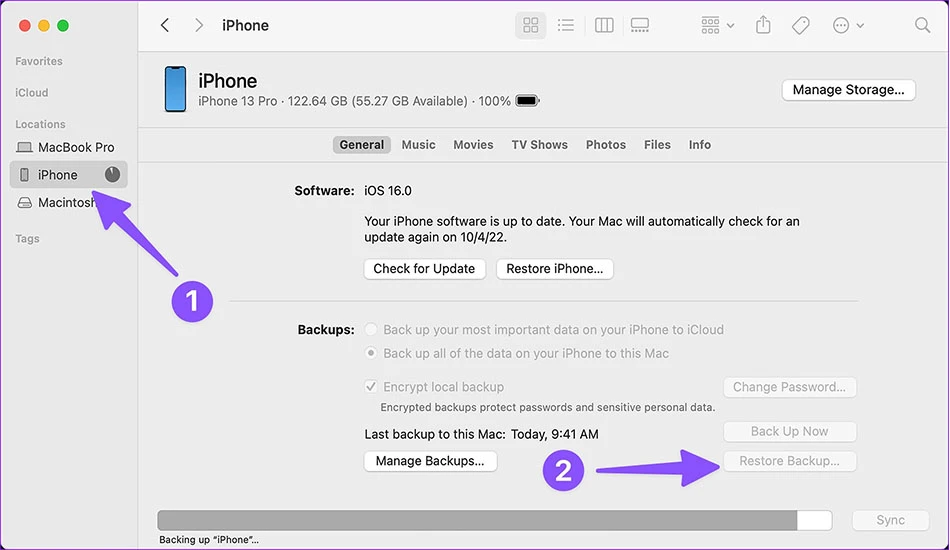Expand the Favorites sidebar section
The width and height of the screenshot is (950, 550).
(x=39, y=61)
